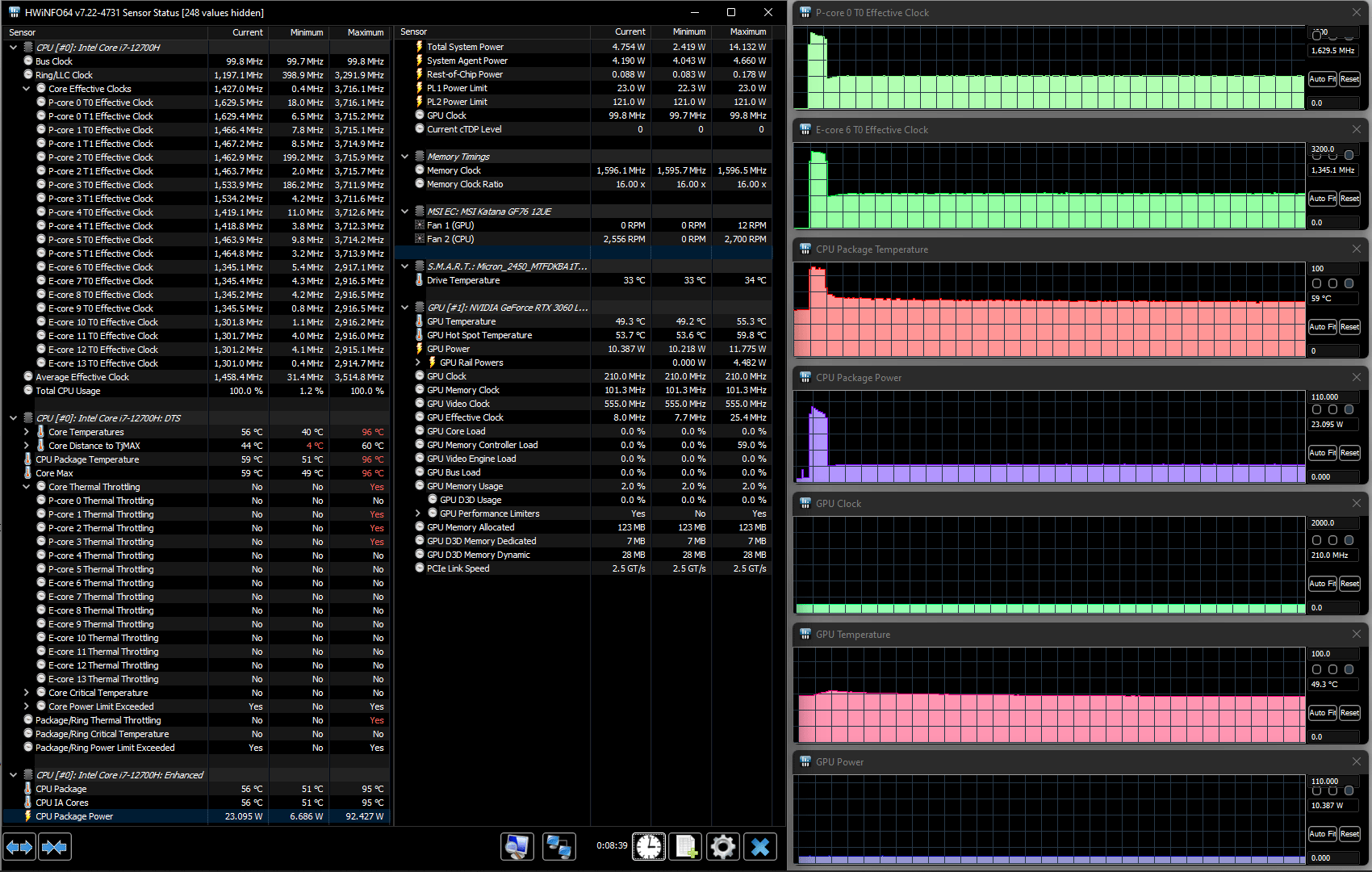This screenshot has height=872, width=1372.
Task: Click the network computers icon in bottom toolbar
Action: coord(558,847)
